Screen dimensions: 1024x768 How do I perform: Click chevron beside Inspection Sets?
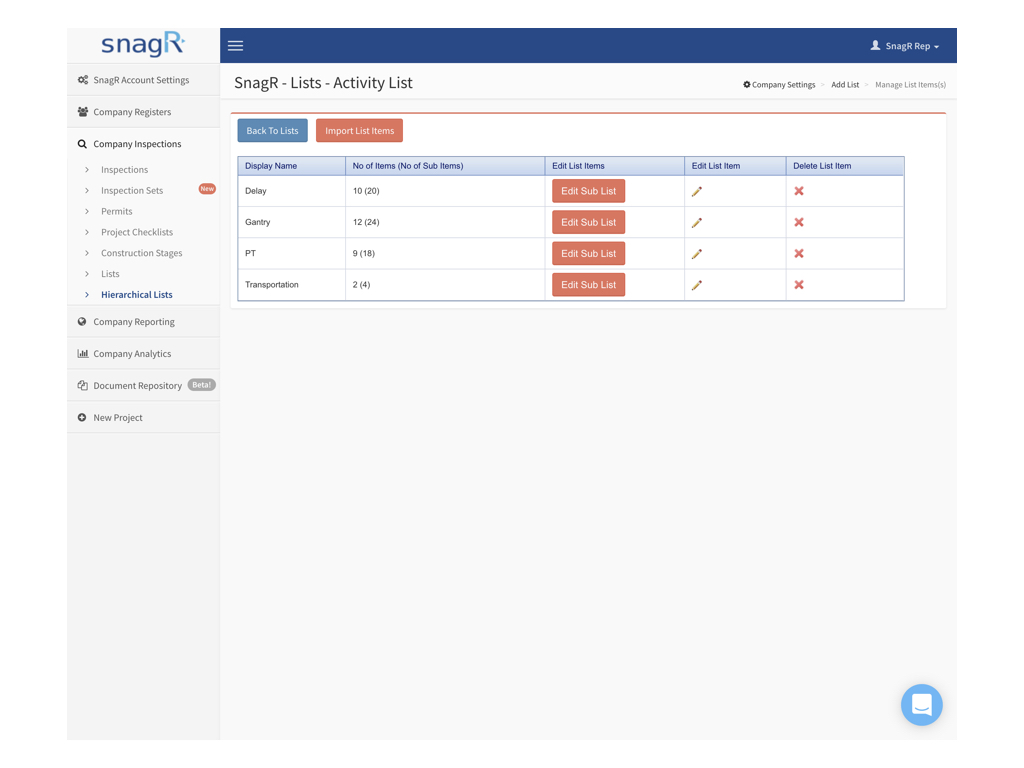click(x=87, y=191)
